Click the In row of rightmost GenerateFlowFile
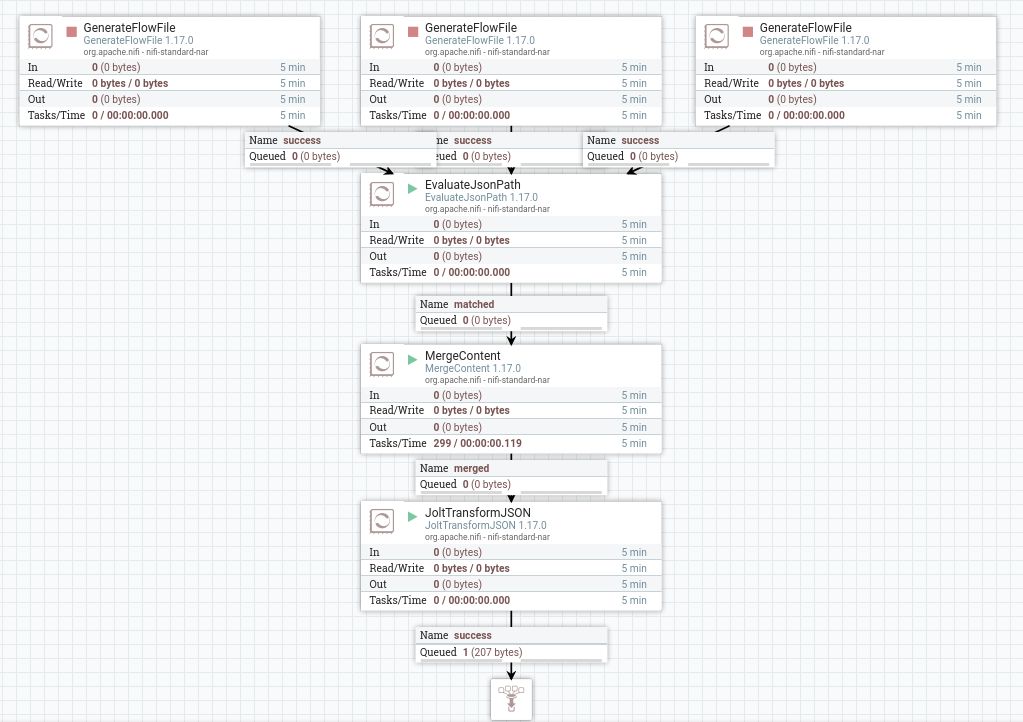This screenshot has width=1023, height=722. [x=846, y=67]
